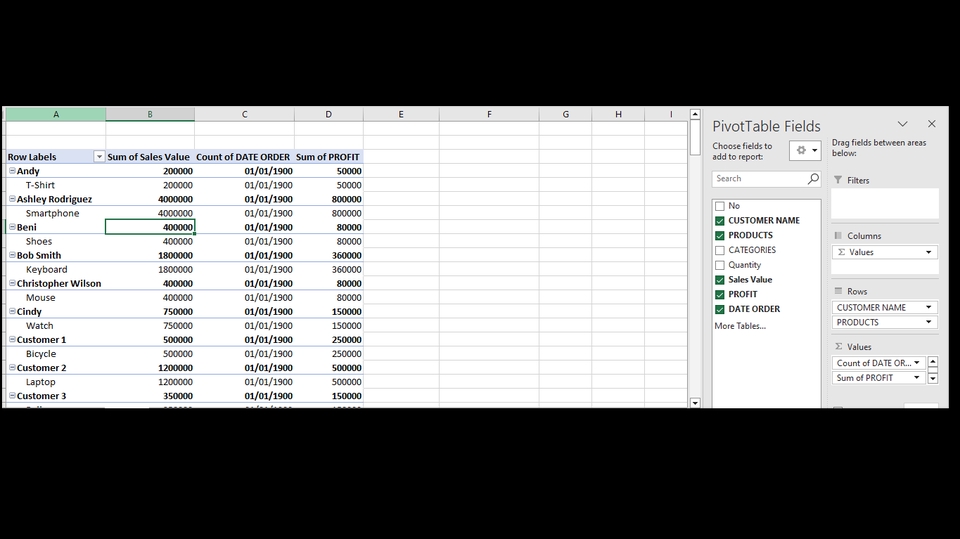Open the Values dropdown in Columns area
This screenshot has width=960, height=539.
[x=928, y=252]
